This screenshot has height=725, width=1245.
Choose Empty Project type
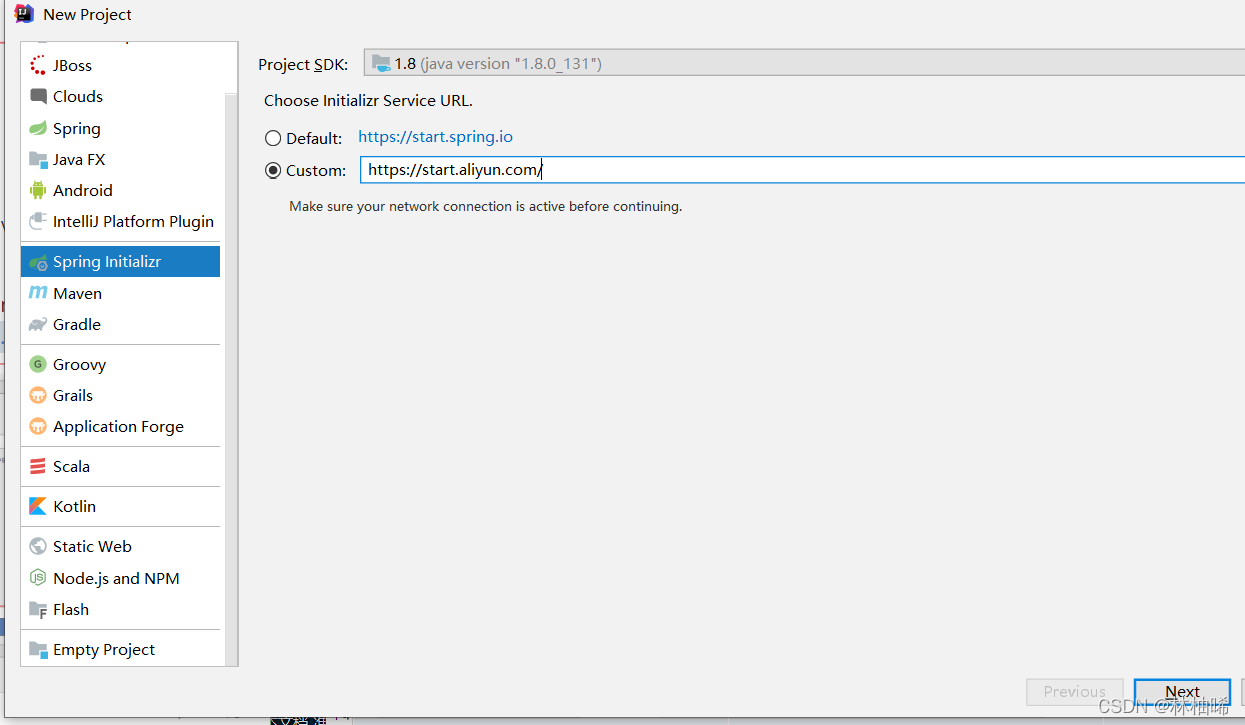point(120,649)
